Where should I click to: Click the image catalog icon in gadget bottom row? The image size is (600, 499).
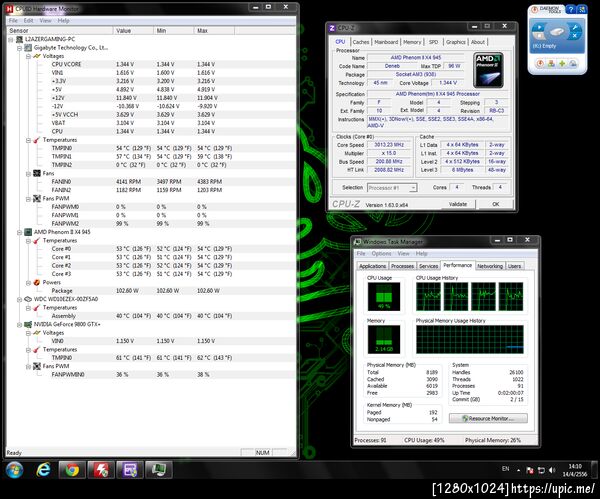pyautogui.click(x=551, y=63)
